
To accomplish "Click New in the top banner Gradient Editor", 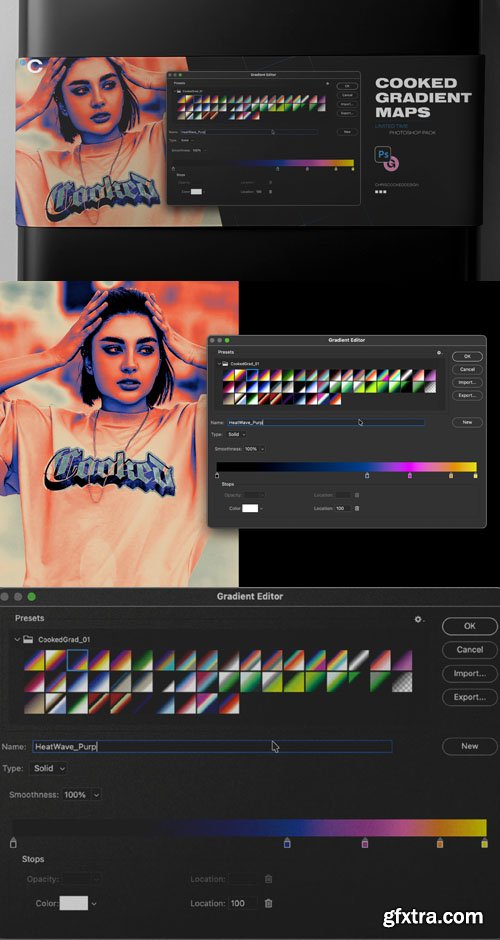I will tap(347, 132).
